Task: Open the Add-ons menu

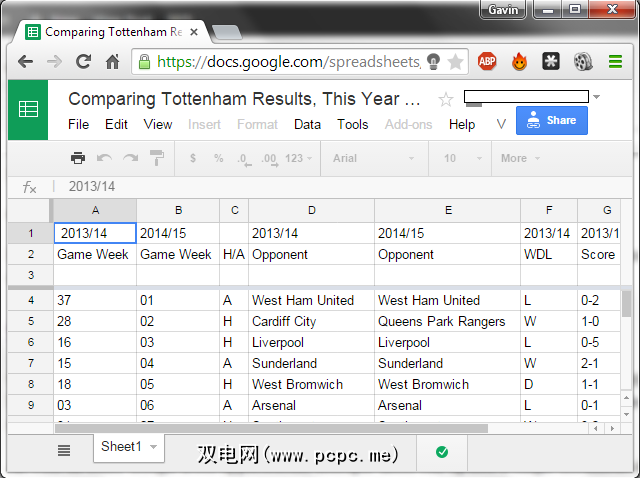Action: [x=408, y=124]
